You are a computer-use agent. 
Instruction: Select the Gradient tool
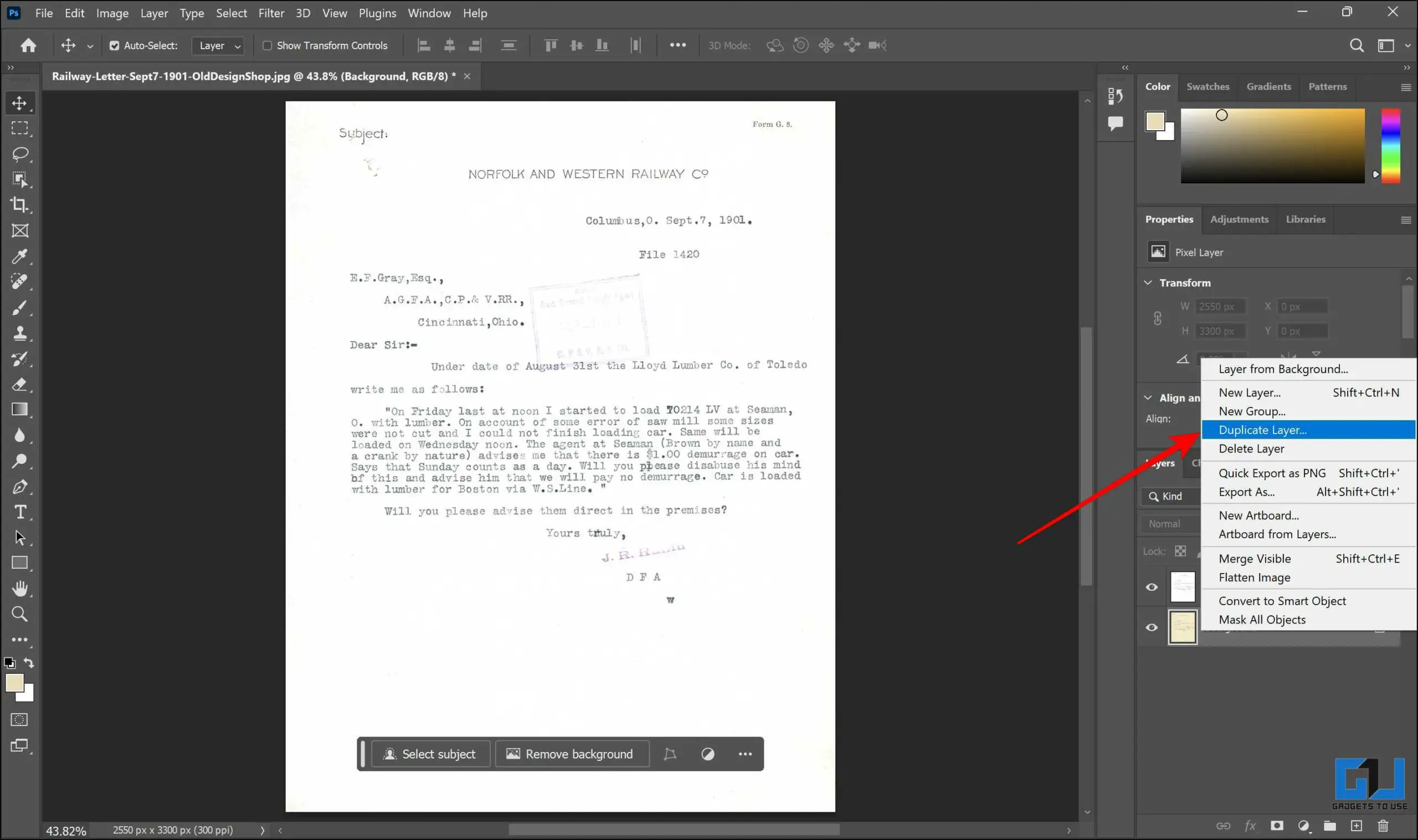click(x=20, y=410)
